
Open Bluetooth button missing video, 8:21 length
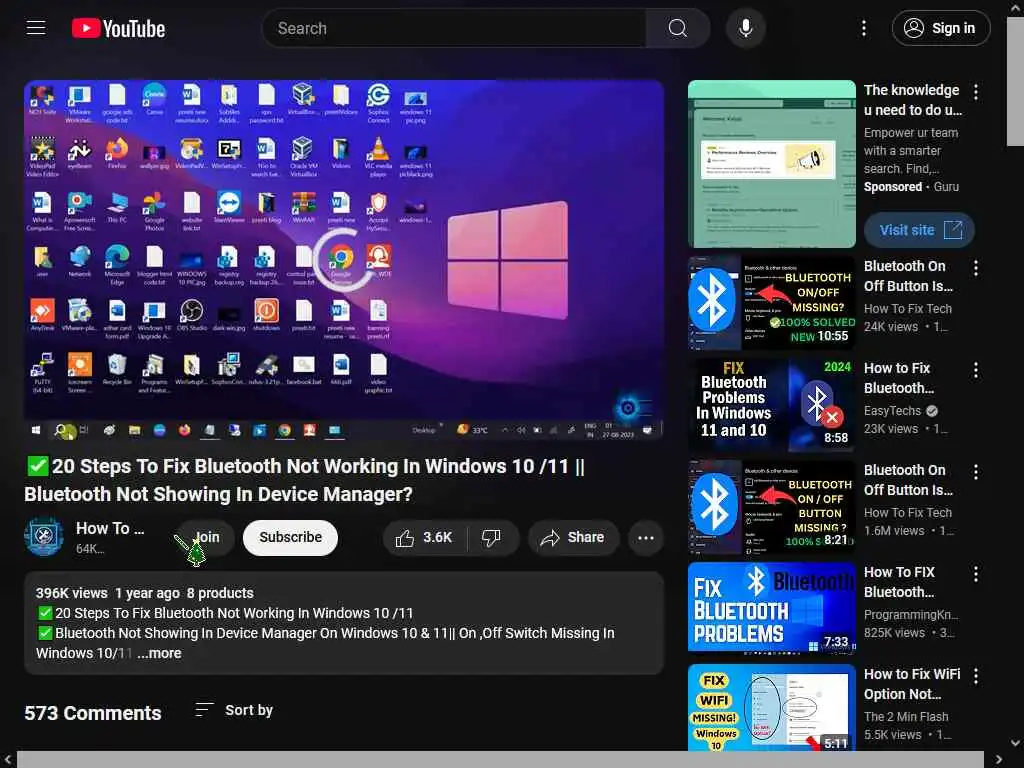click(771, 507)
